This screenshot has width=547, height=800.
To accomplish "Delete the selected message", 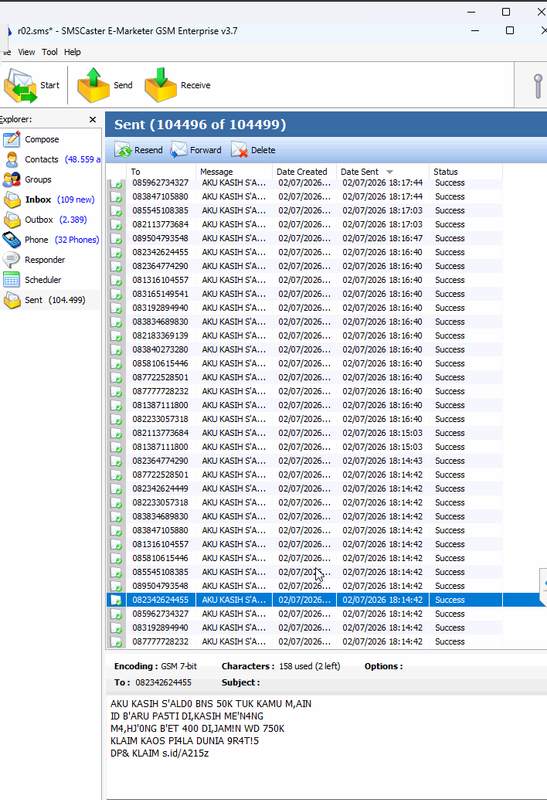I will pyautogui.click(x=254, y=150).
